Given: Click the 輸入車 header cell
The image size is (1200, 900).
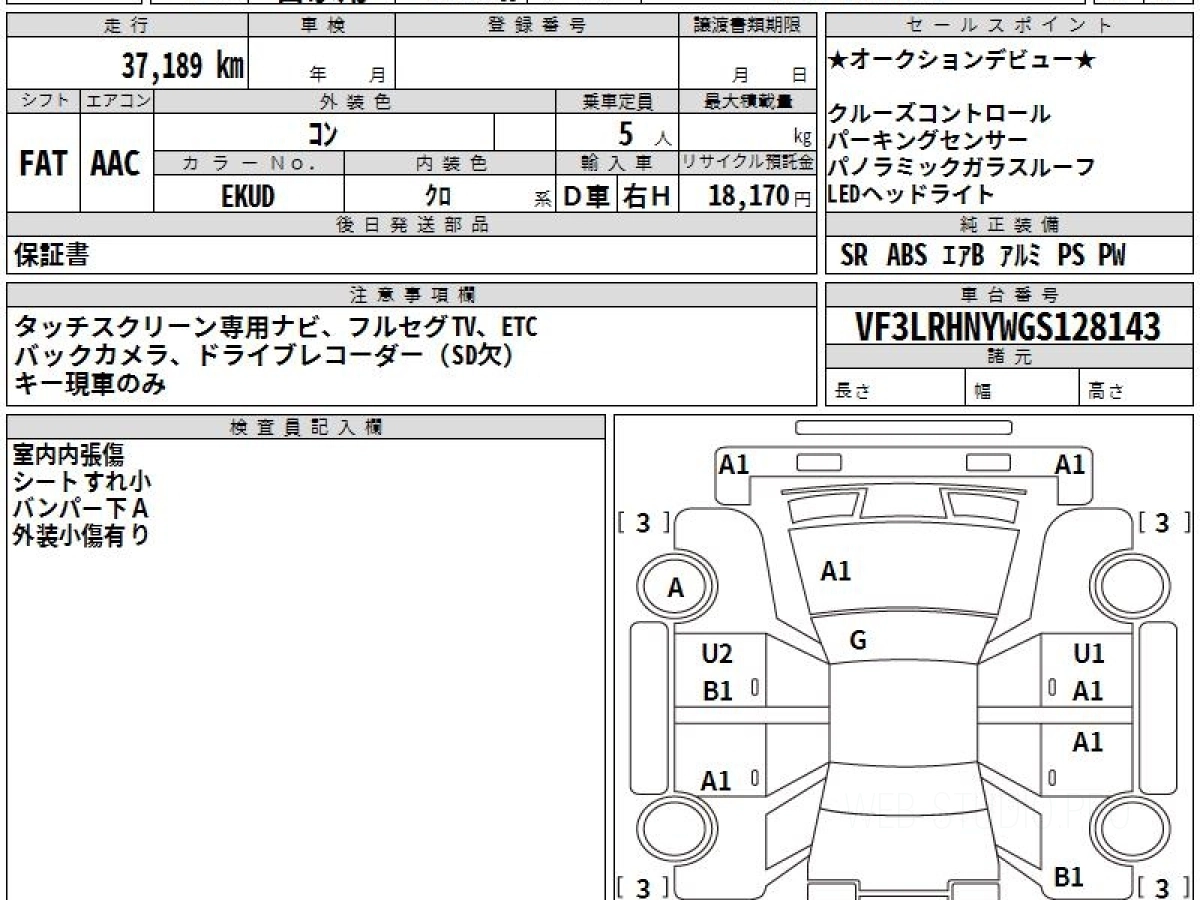Looking at the screenshot, I should tap(618, 163).
